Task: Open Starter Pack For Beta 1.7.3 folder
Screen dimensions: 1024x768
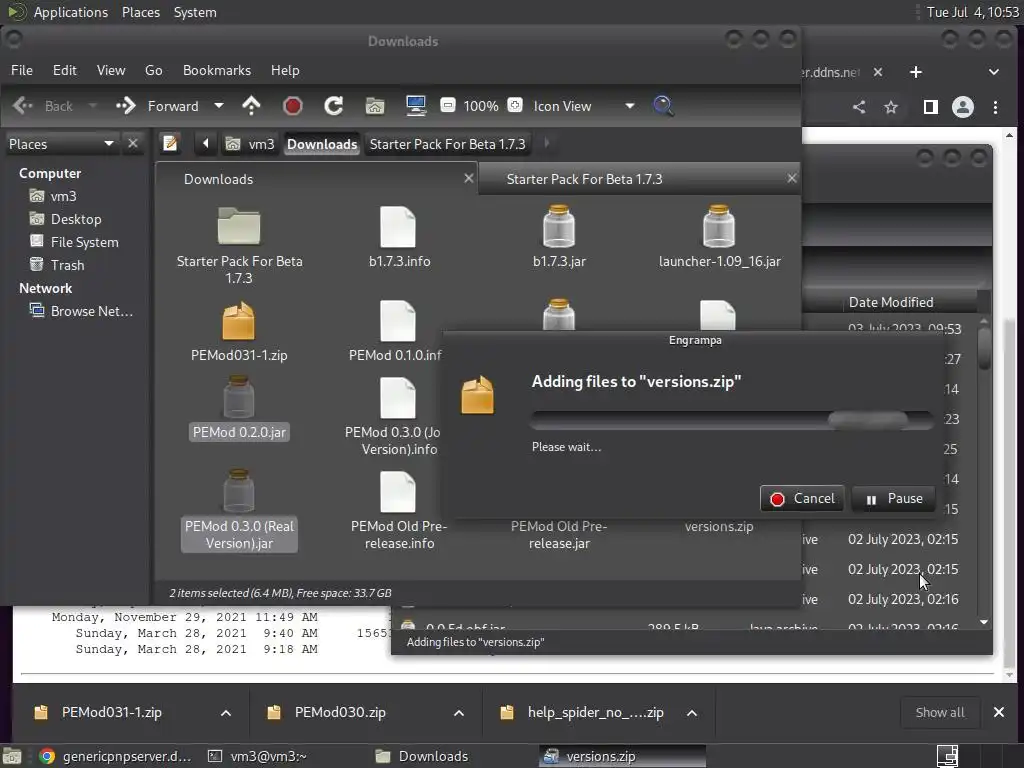Action: pos(239,246)
